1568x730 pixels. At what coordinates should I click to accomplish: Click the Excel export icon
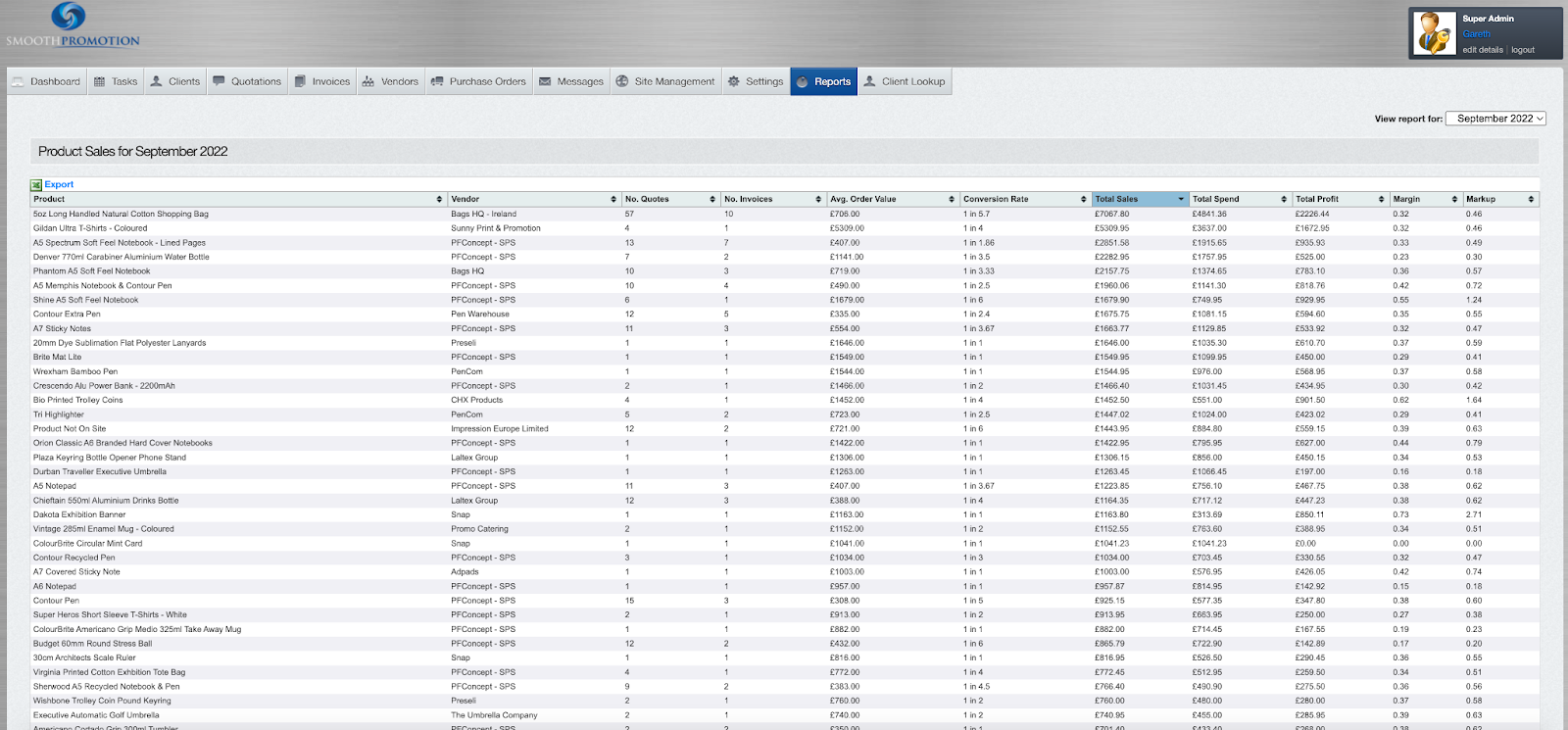coord(36,184)
